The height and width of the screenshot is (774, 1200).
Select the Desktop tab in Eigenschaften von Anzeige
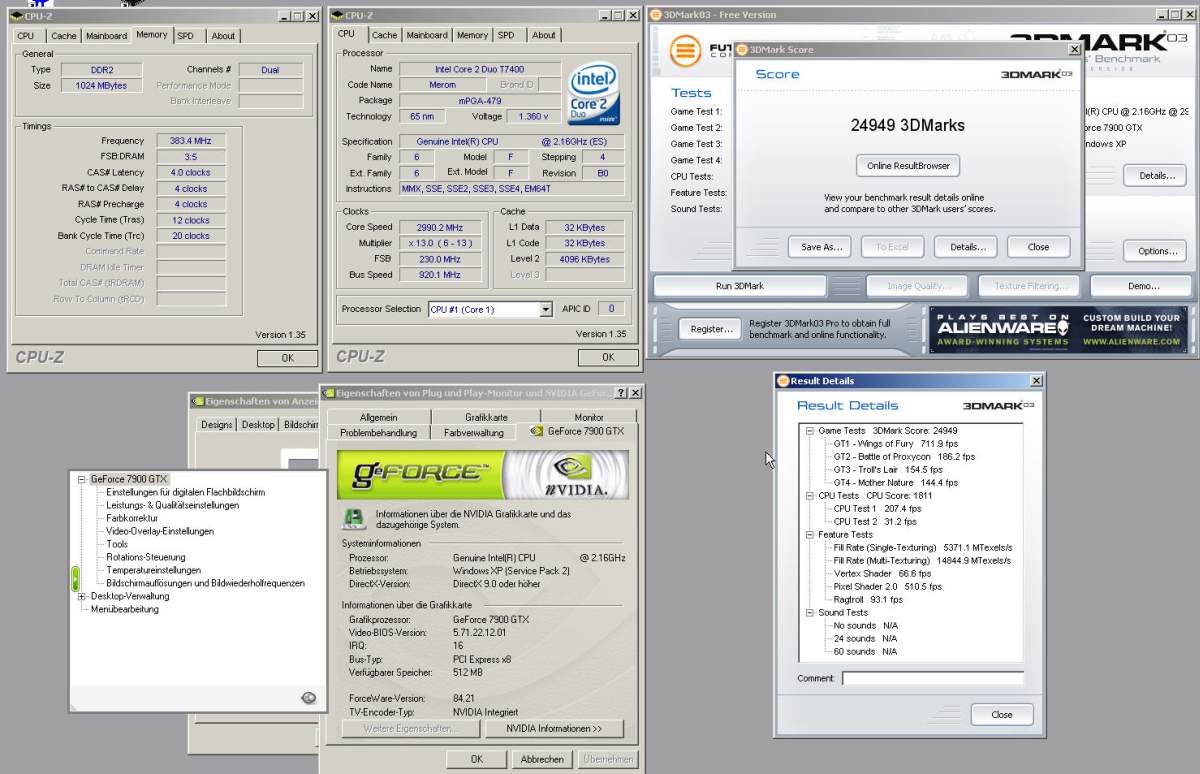click(x=258, y=424)
